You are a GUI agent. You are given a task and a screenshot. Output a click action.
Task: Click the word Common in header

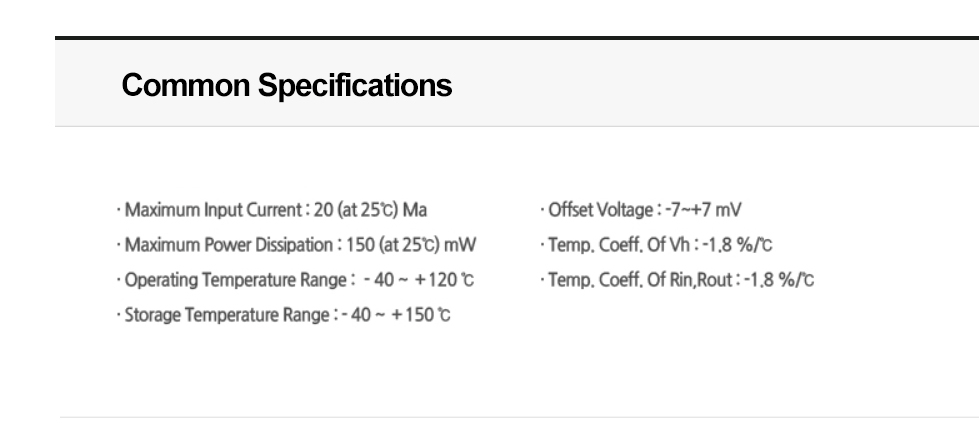(185, 85)
